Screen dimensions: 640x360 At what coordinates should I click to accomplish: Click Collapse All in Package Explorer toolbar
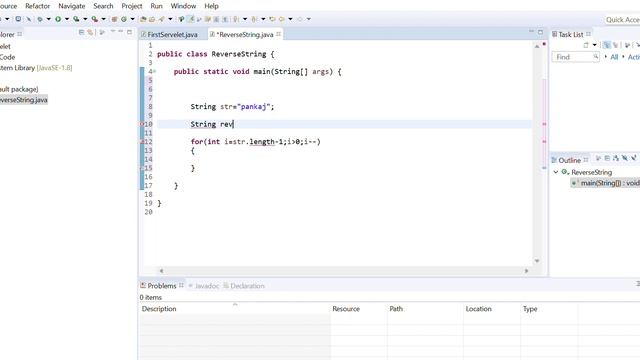81,32
